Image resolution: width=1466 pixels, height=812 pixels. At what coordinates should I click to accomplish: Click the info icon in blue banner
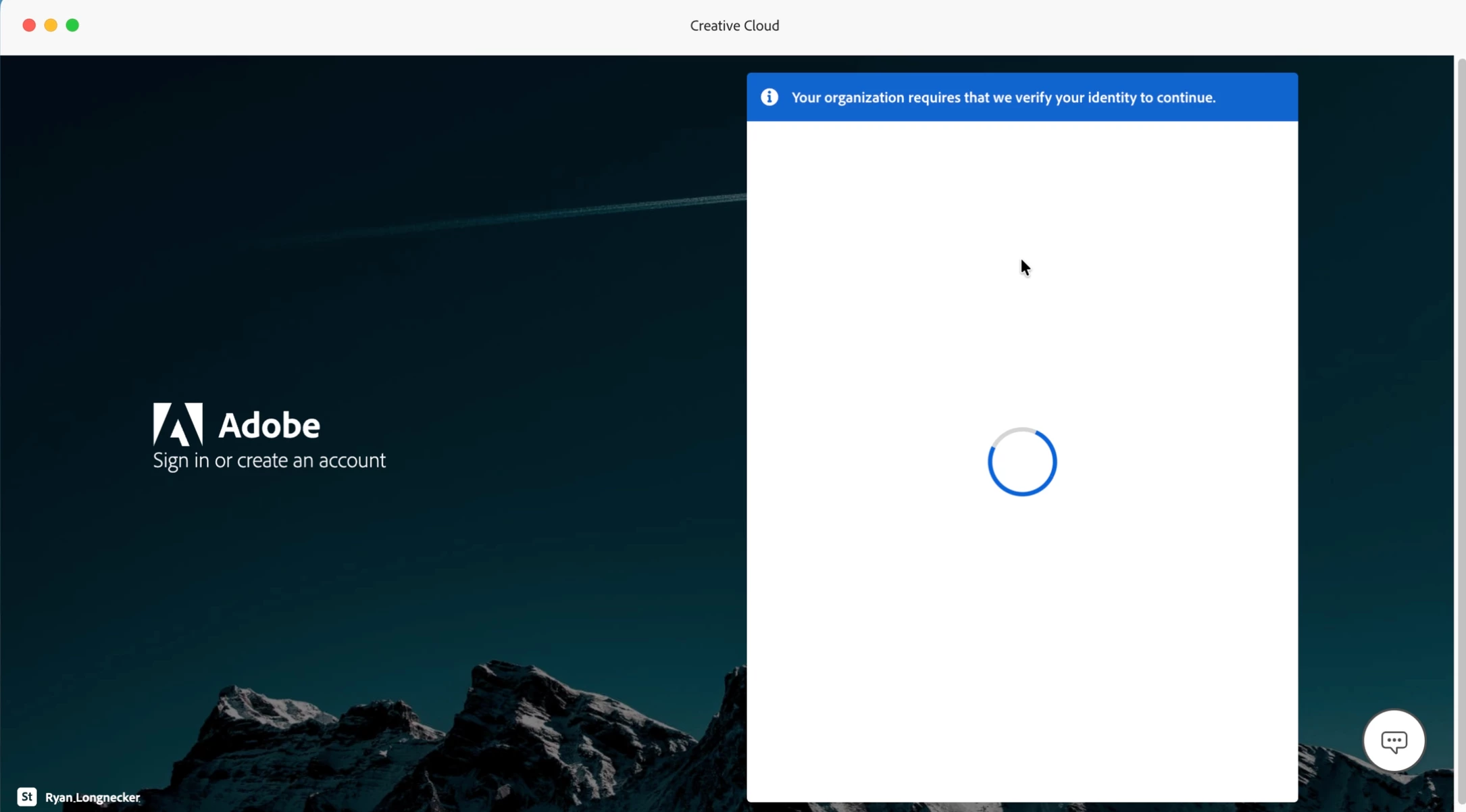(769, 97)
